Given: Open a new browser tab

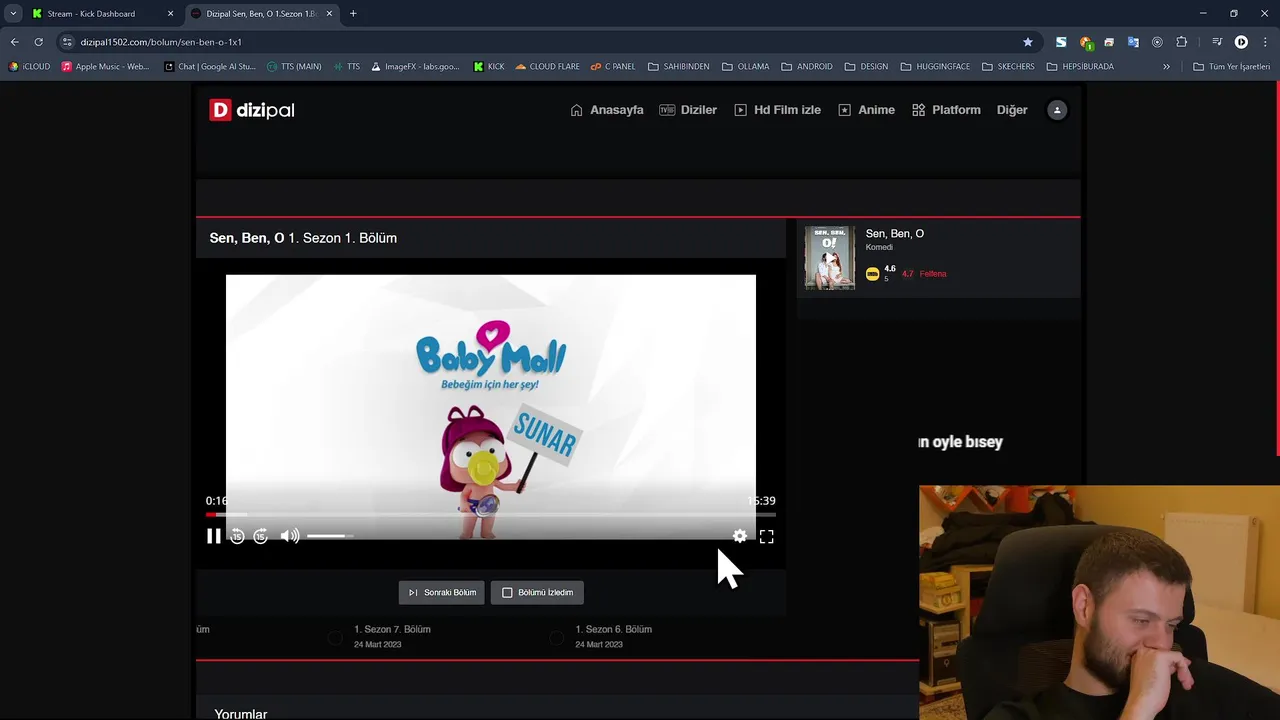Looking at the screenshot, I should pos(353,14).
